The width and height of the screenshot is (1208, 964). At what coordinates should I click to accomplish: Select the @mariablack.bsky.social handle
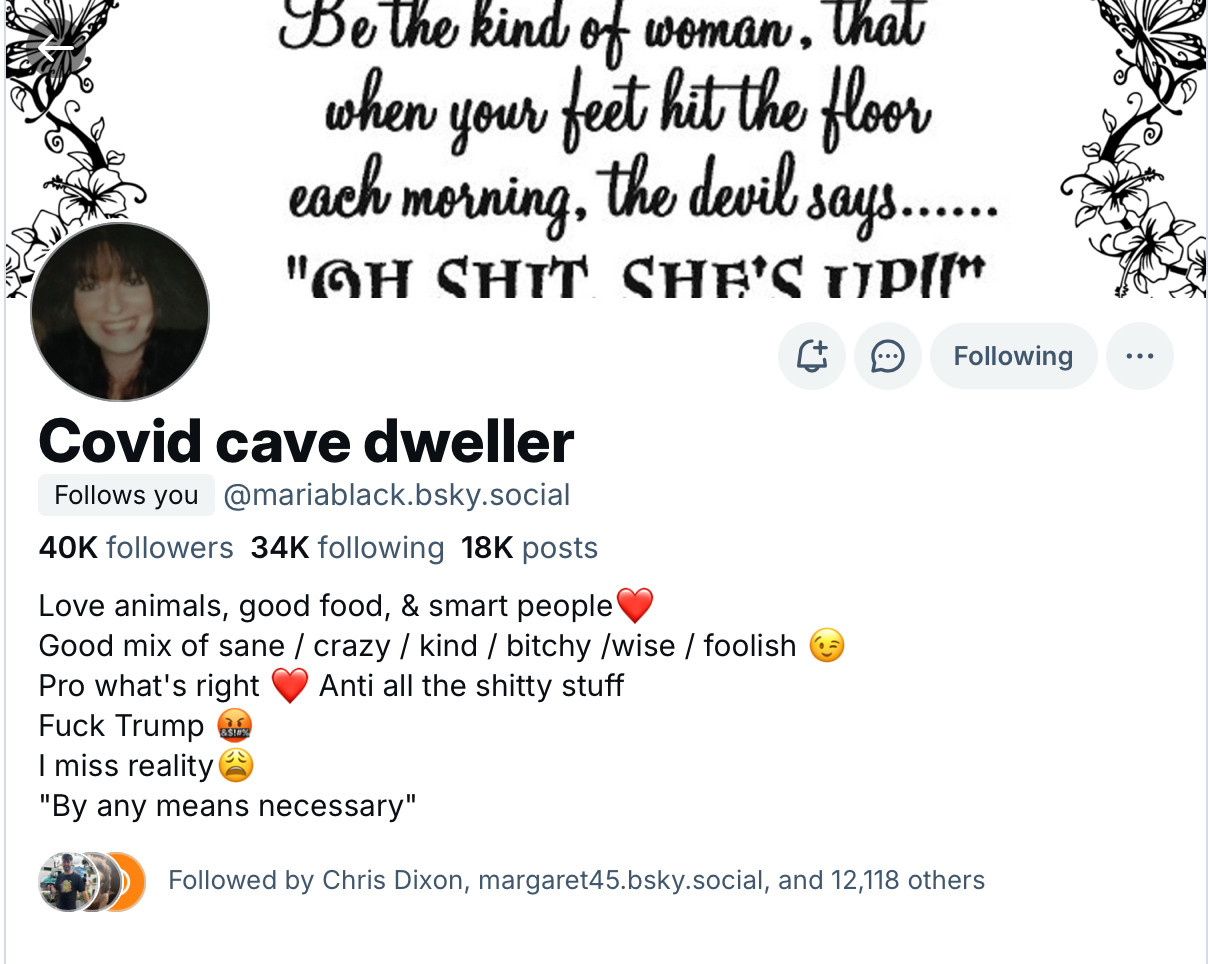(397, 495)
